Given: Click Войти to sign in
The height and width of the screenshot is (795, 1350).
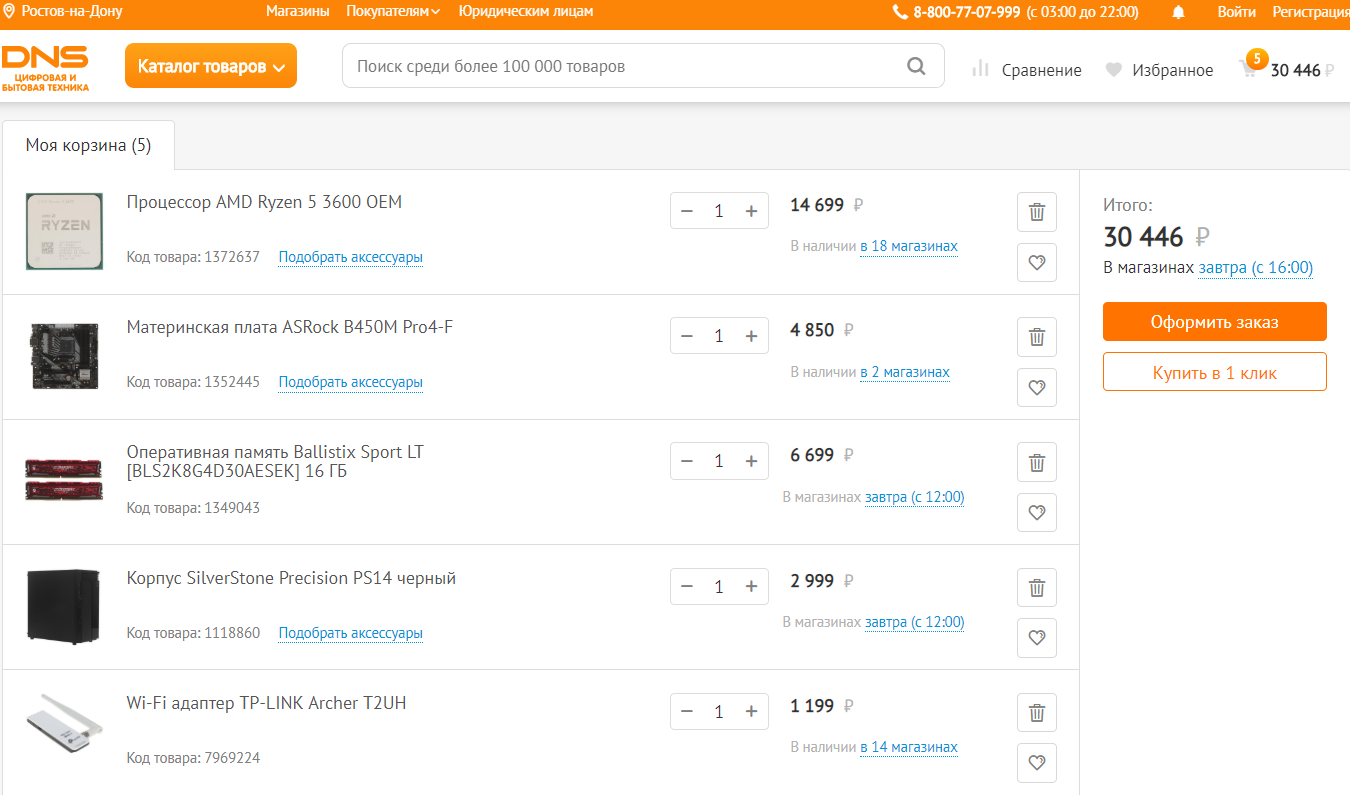Looking at the screenshot, I should pos(1236,12).
